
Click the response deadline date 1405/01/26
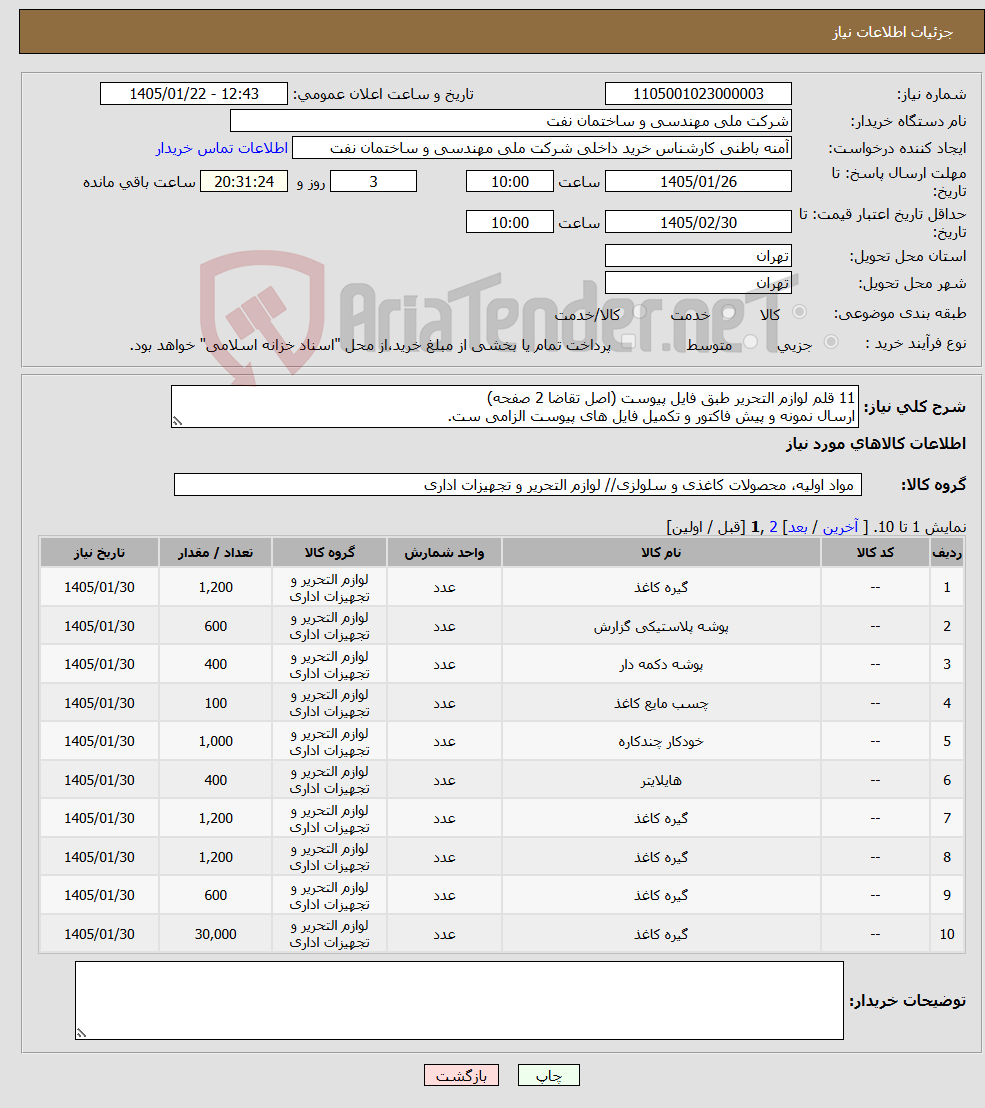[698, 182]
